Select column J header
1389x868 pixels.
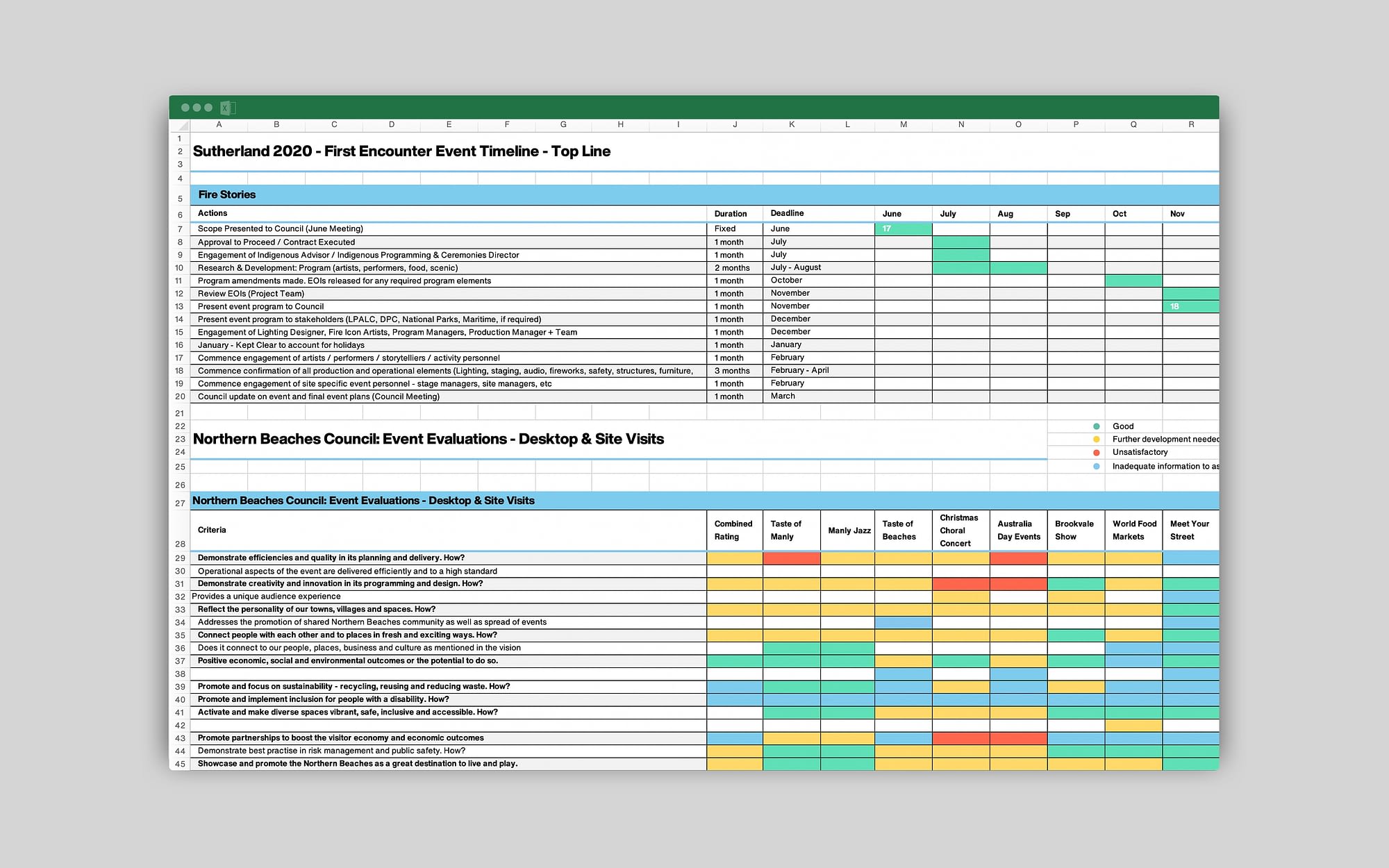pyautogui.click(x=735, y=125)
